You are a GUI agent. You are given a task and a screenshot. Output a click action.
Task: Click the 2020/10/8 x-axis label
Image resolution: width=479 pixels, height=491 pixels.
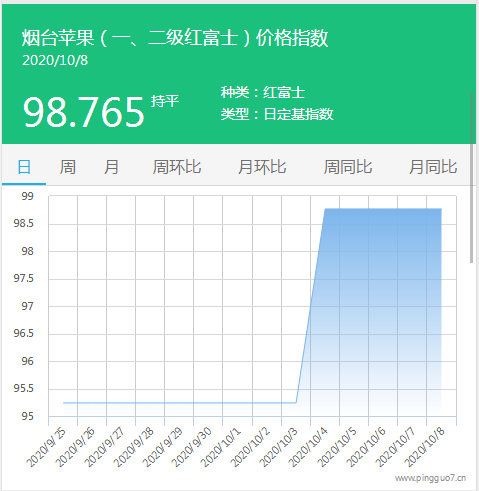[x=425, y=448]
